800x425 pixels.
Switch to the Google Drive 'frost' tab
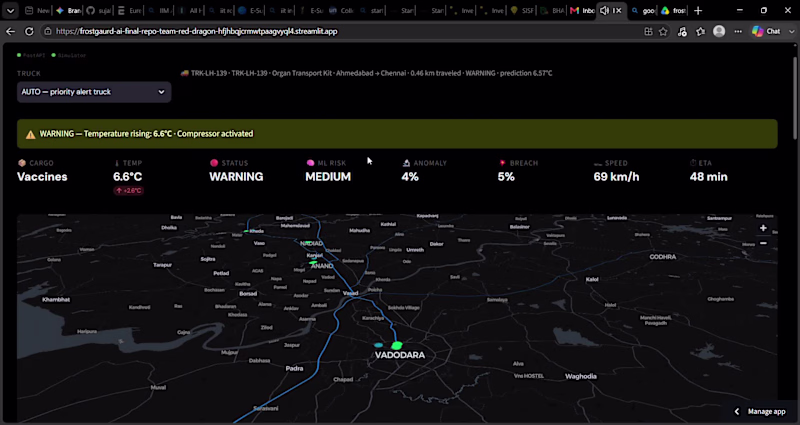pyautogui.click(x=673, y=11)
